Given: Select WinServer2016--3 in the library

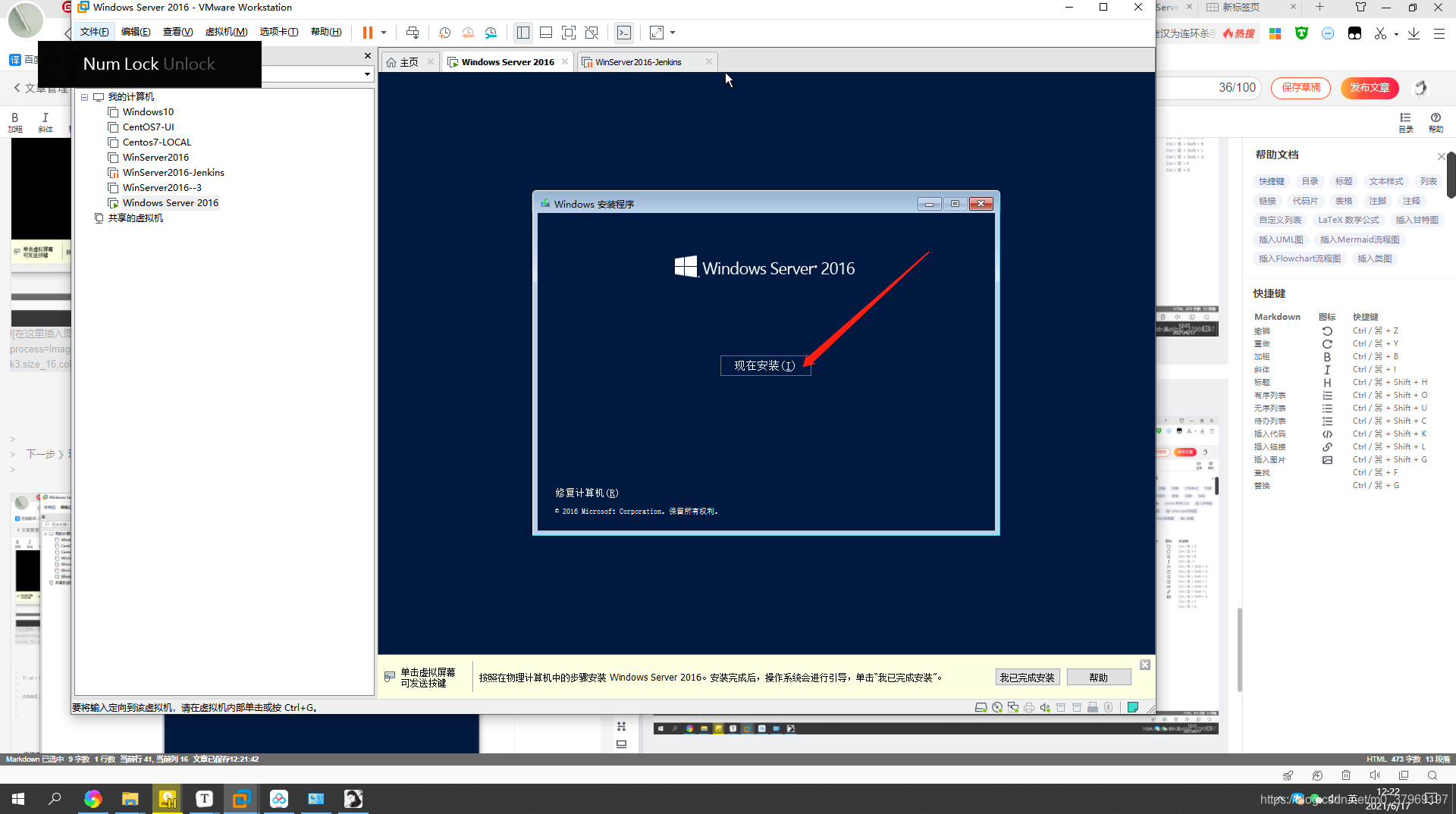Looking at the screenshot, I should [x=162, y=188].
